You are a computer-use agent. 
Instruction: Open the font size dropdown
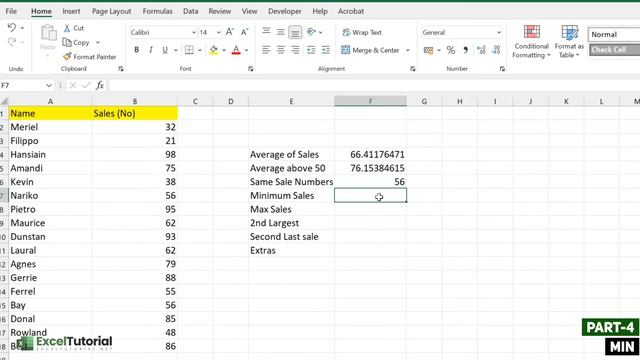pyautogui.click(x=218, y=32)
